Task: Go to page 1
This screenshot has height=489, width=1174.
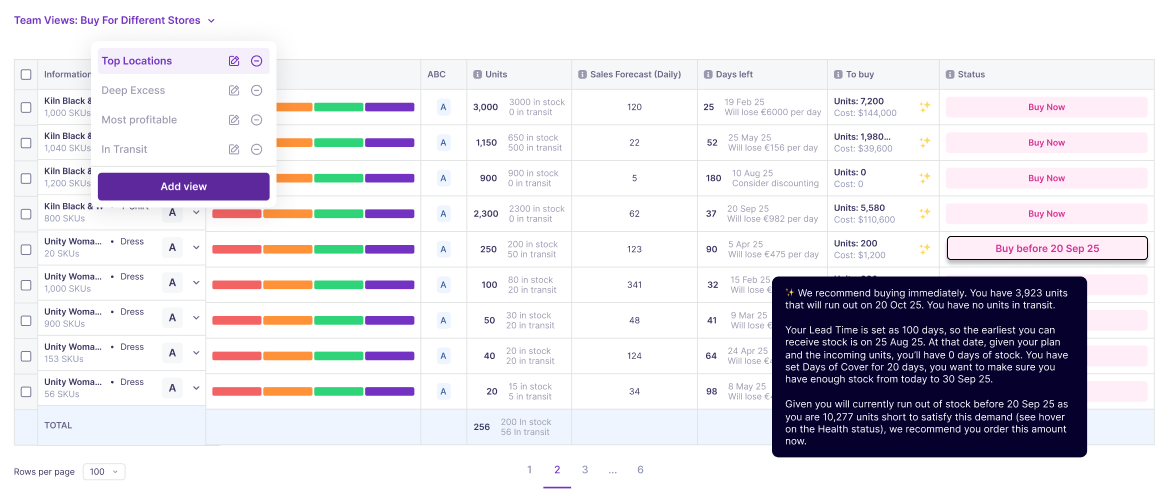Action: click(x=529, y=470)
